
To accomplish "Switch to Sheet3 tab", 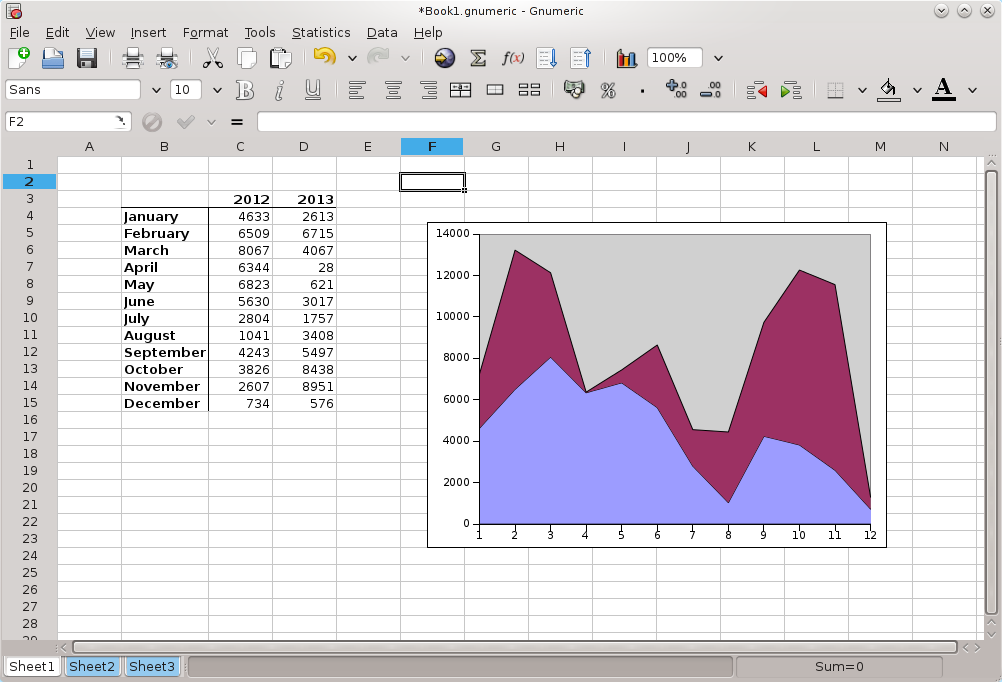I will tap(151, 666).
